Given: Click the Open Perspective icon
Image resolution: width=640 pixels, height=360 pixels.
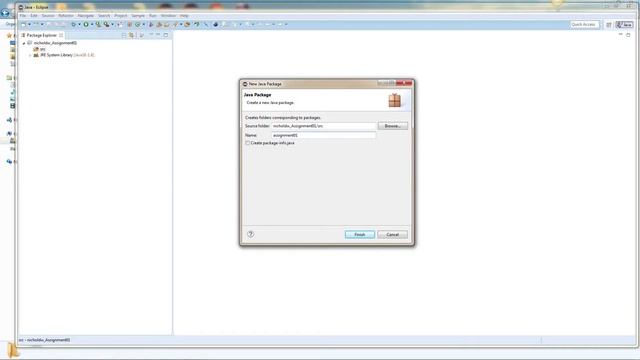Looking at the screenshot, I should tap(609, 25).
